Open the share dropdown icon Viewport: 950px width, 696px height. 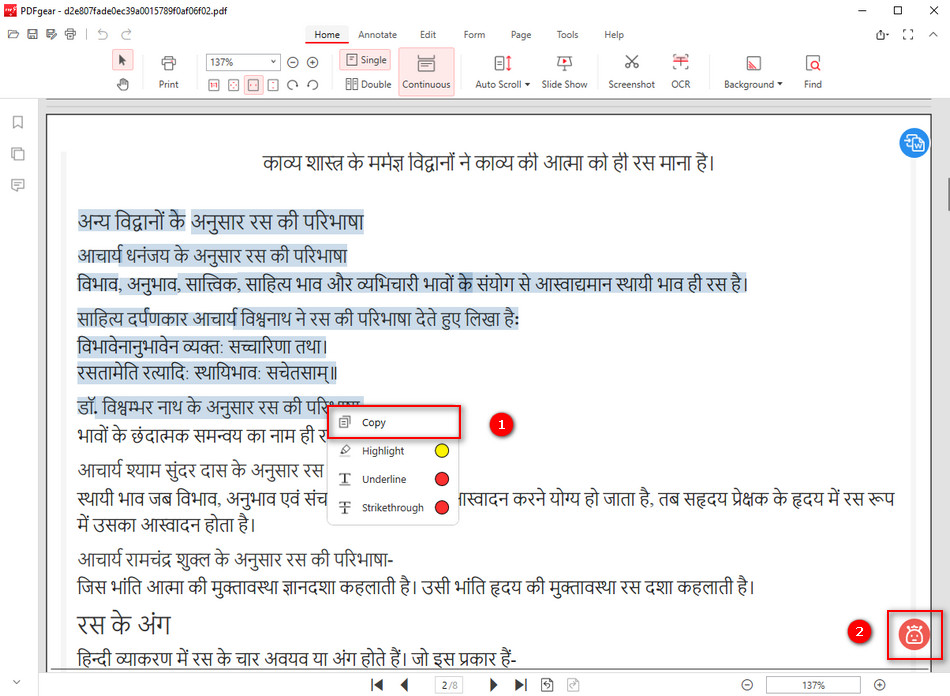(882, 35)
